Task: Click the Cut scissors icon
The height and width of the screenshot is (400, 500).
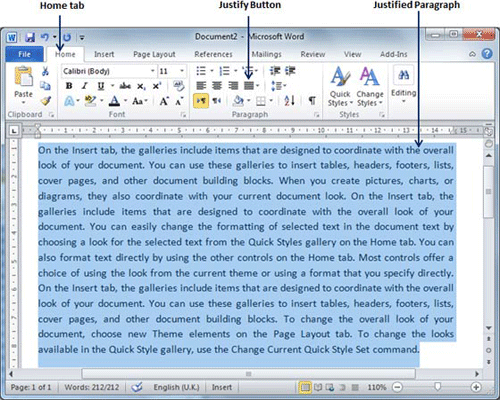Action: (x=45, y=71)
